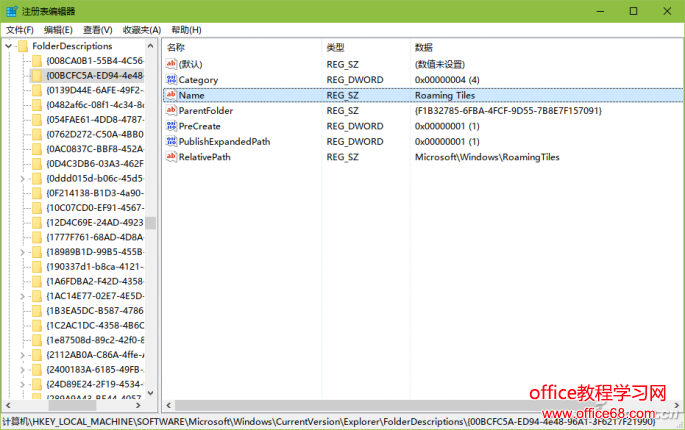Click the {F1B32785-6FBA-4FCF-9D55-7B8E7F157091} data value
Screen dimensions: 685x430
coord(508,111)
